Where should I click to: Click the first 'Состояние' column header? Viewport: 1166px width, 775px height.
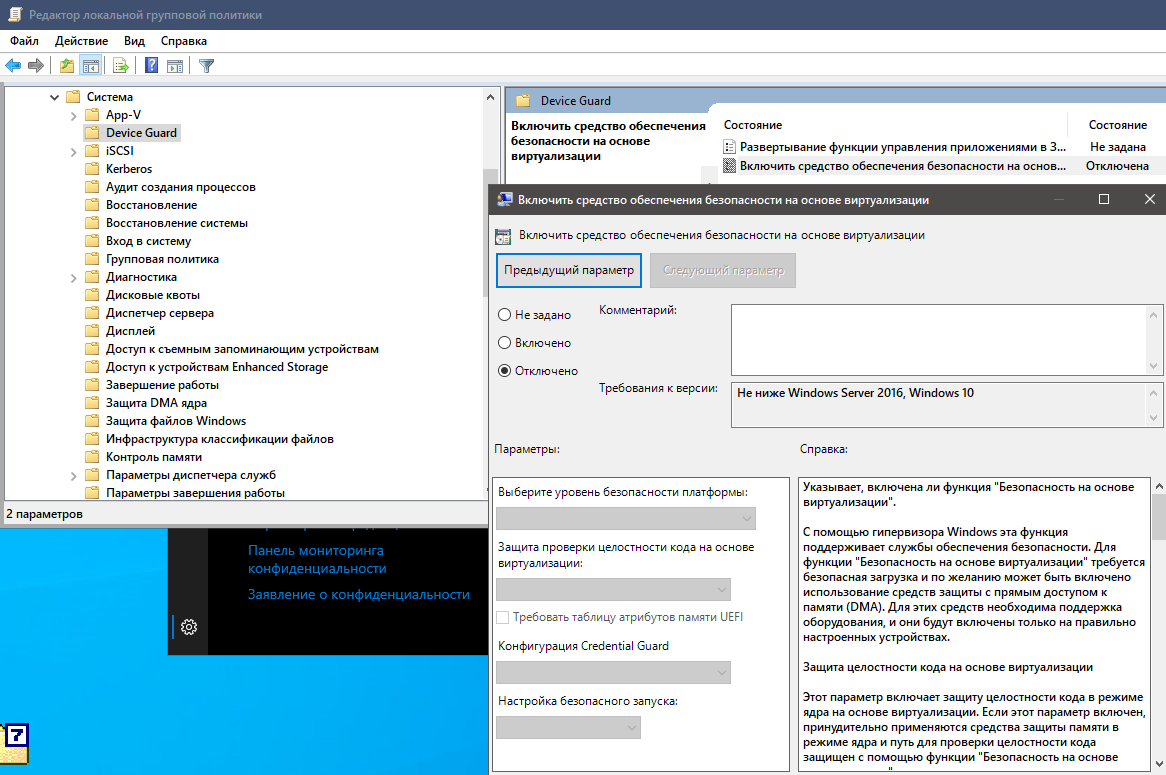coord(753,125)
